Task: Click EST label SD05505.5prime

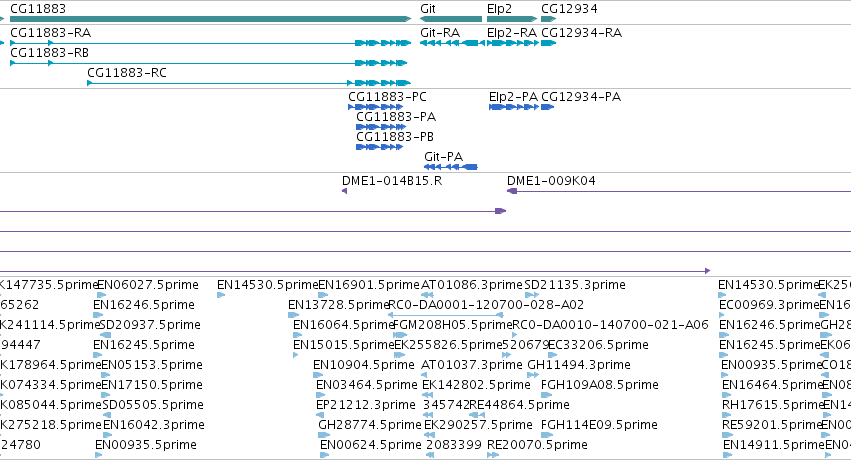Action: [x=153, y=405]
